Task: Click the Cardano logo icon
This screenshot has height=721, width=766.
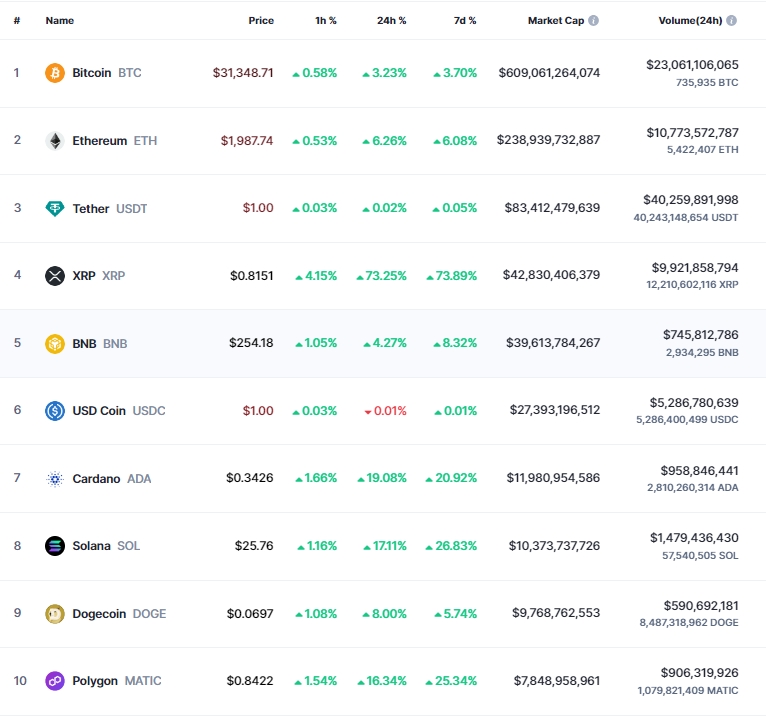Action: click(x=55, y=479)
